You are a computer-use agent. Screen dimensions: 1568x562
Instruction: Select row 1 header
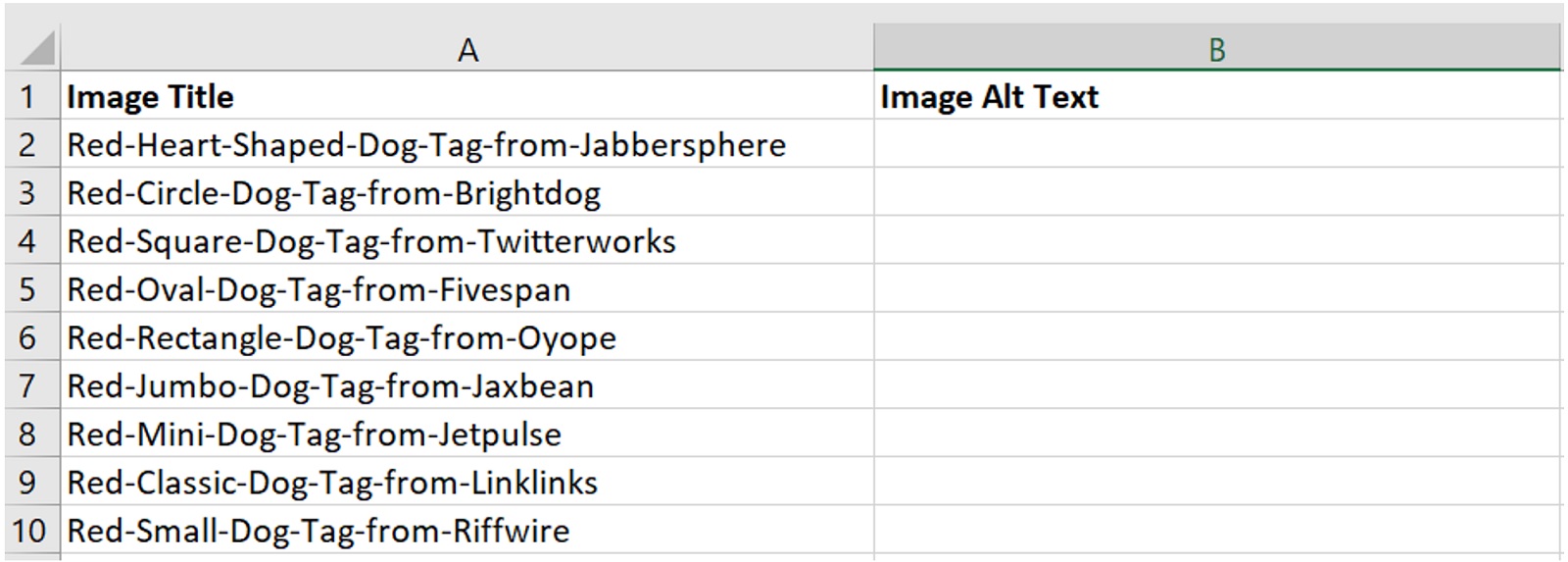[x=28, y=97]
